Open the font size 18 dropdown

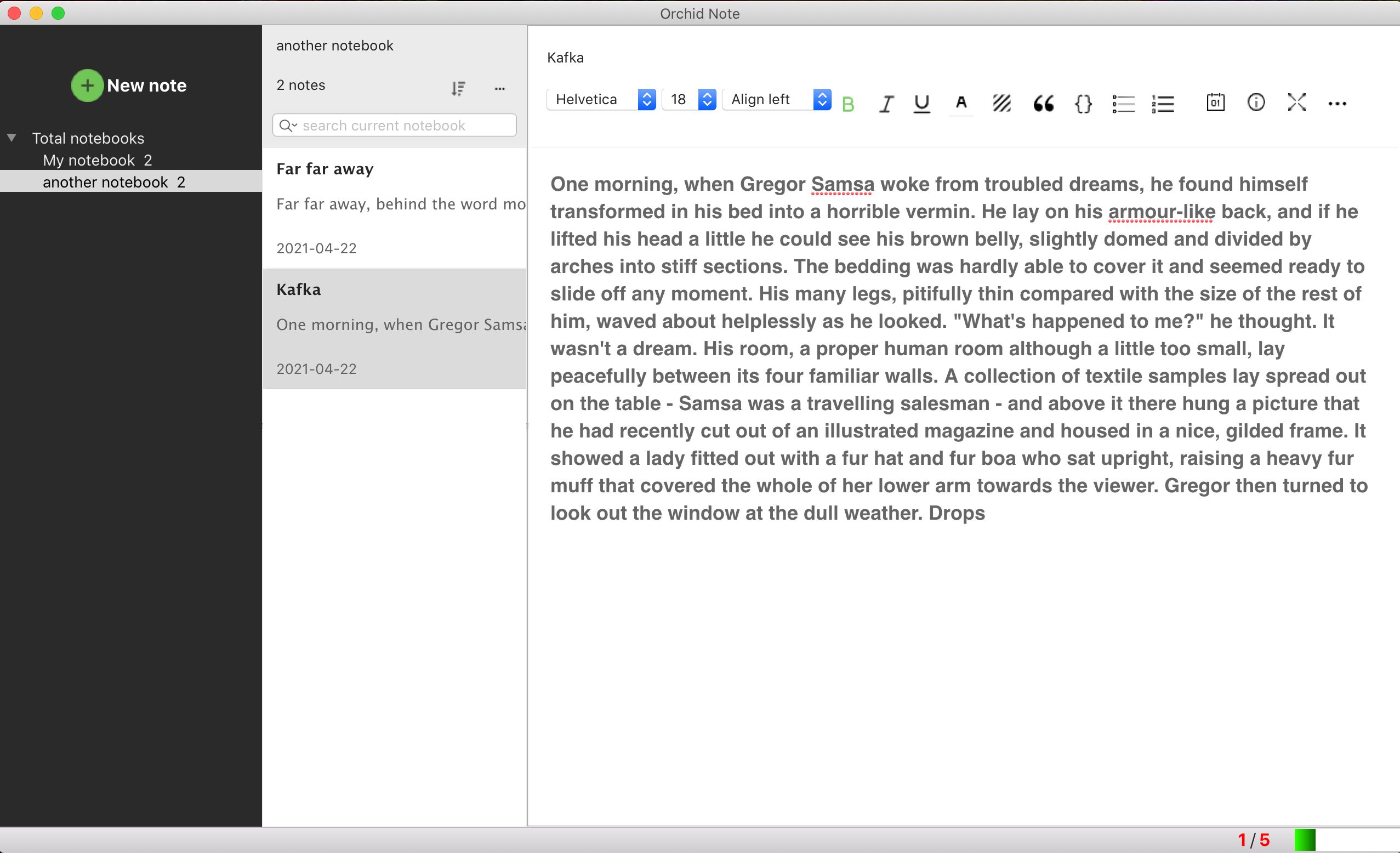click(x=688, y=99)
